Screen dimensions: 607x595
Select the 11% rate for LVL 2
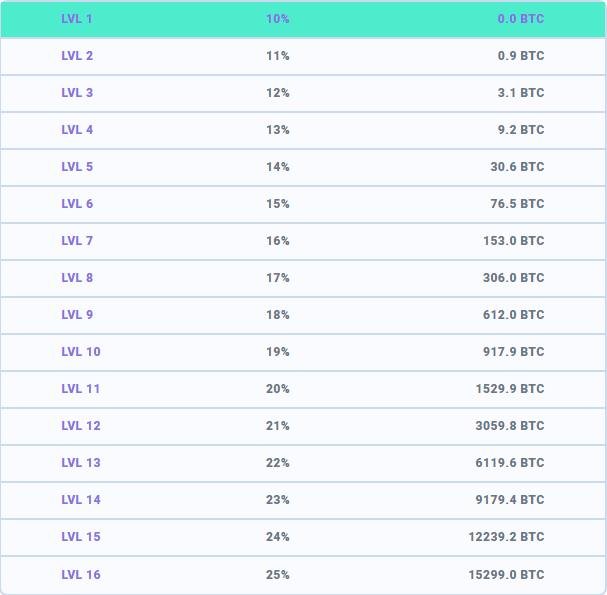pyautogui.click(x=278, y=56)
